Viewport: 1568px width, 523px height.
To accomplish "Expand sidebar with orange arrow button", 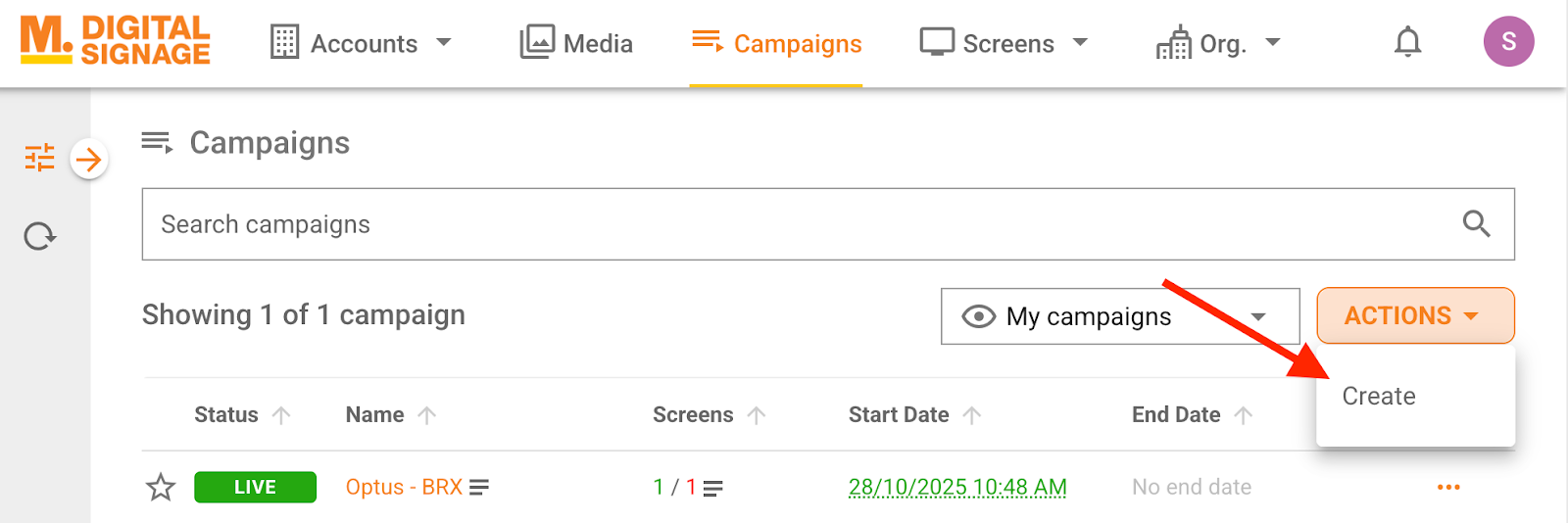I will 89,159.
